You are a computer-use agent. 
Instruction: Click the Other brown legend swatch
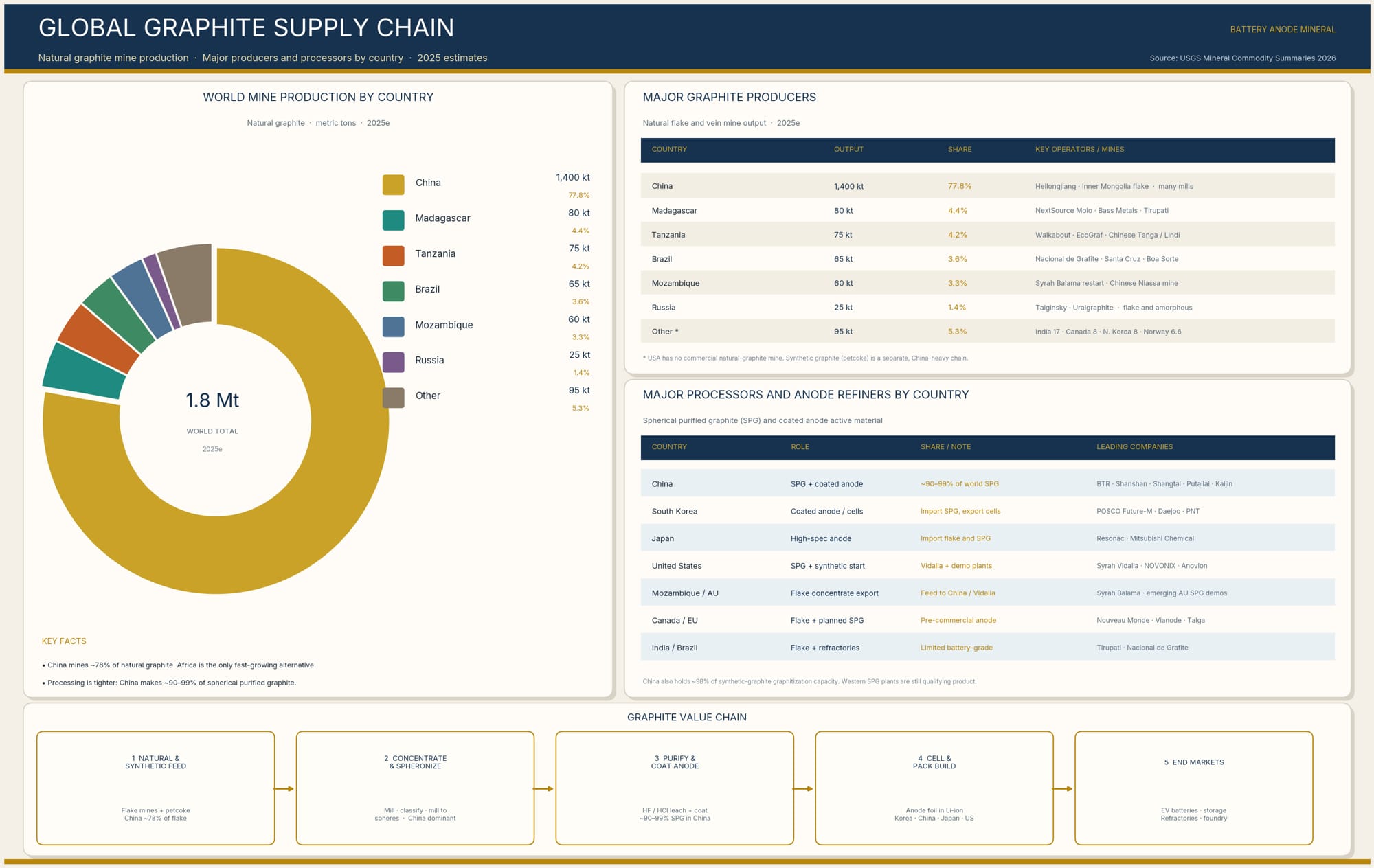(393, 398)
